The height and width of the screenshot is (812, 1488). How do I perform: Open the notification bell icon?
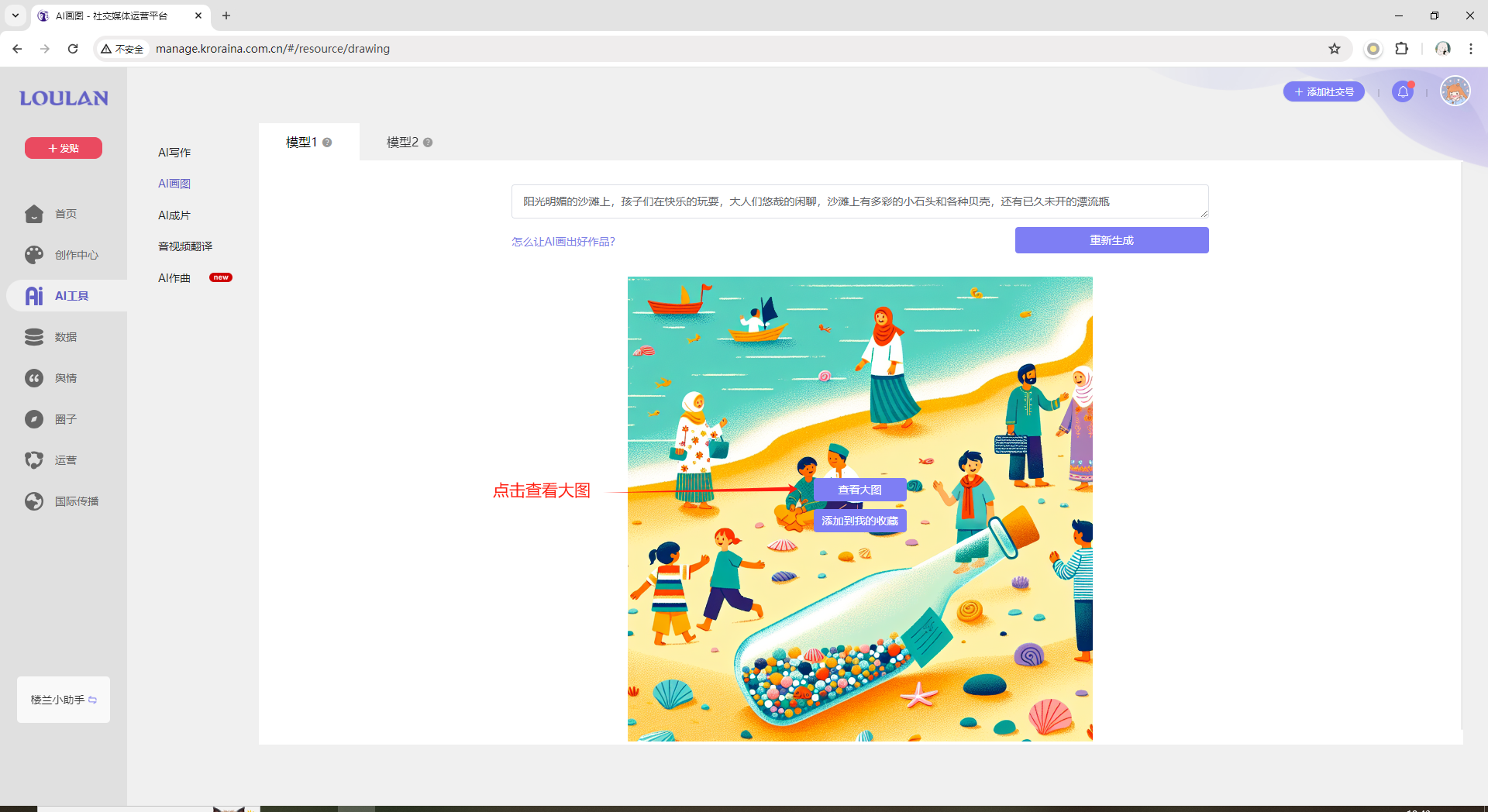click(x=1403, y=91)
